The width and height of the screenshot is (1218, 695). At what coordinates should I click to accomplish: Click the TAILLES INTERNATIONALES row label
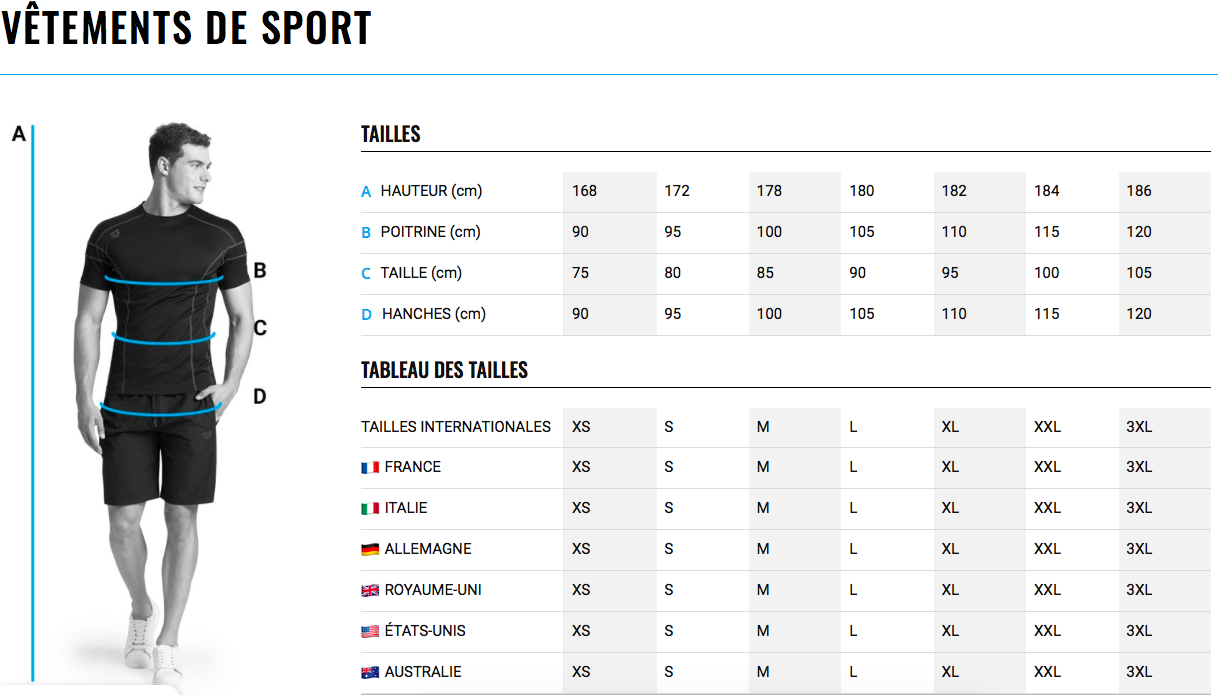[456, 427]
